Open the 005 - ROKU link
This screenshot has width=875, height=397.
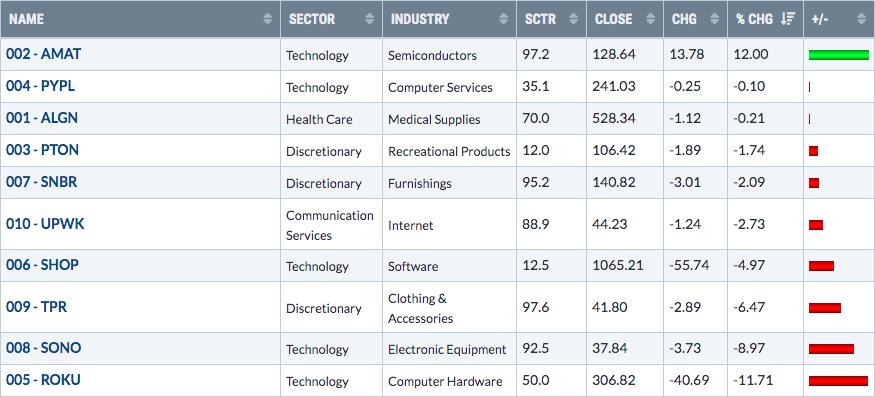44,380
